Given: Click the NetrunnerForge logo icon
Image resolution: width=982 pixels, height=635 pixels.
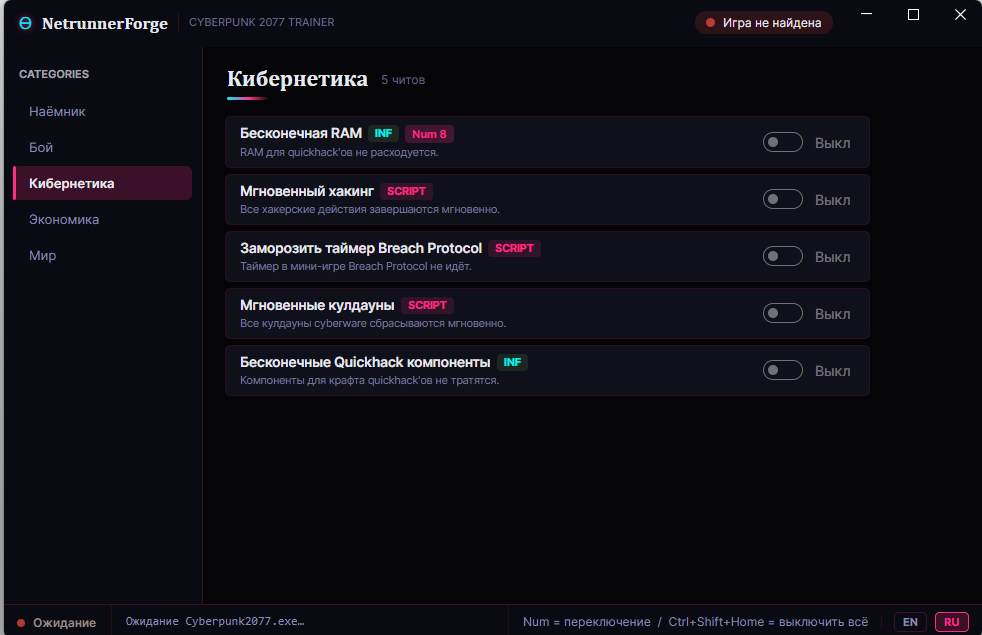Looking at the screenshot, I should [26, 23].
